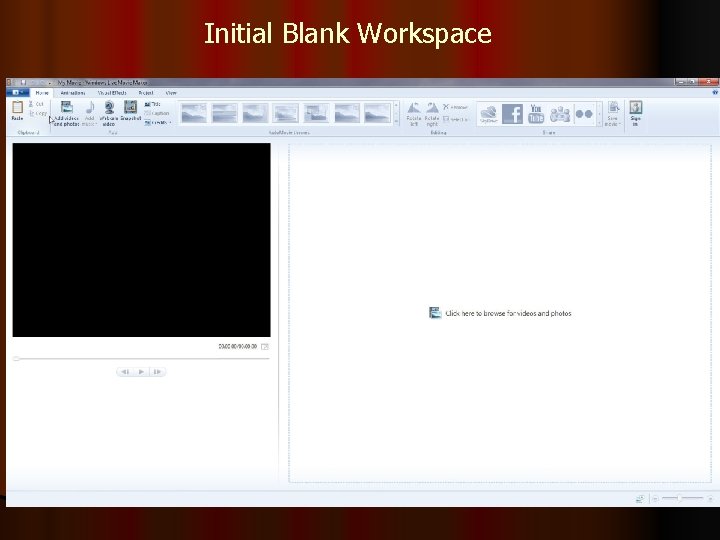Share movie to Flickr
Screen dimensions: 720x540
point(584,114)
